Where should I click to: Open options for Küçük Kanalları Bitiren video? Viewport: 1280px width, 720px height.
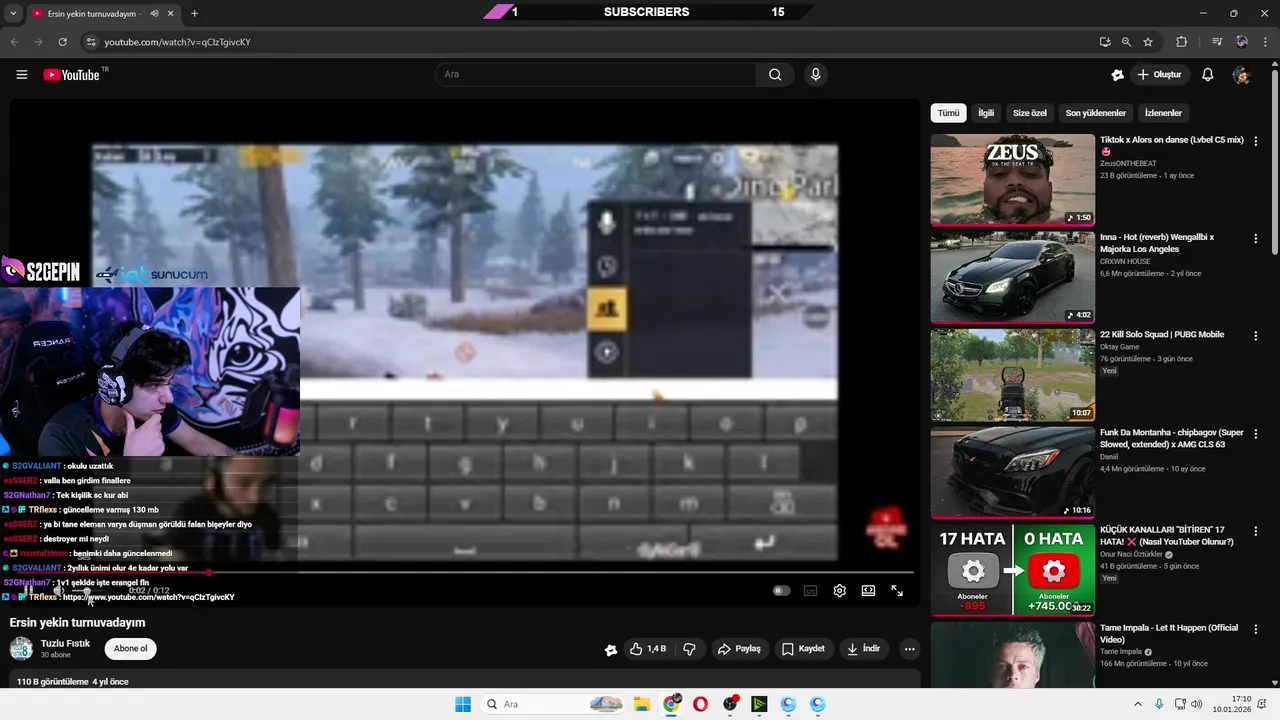[1256, 532]
